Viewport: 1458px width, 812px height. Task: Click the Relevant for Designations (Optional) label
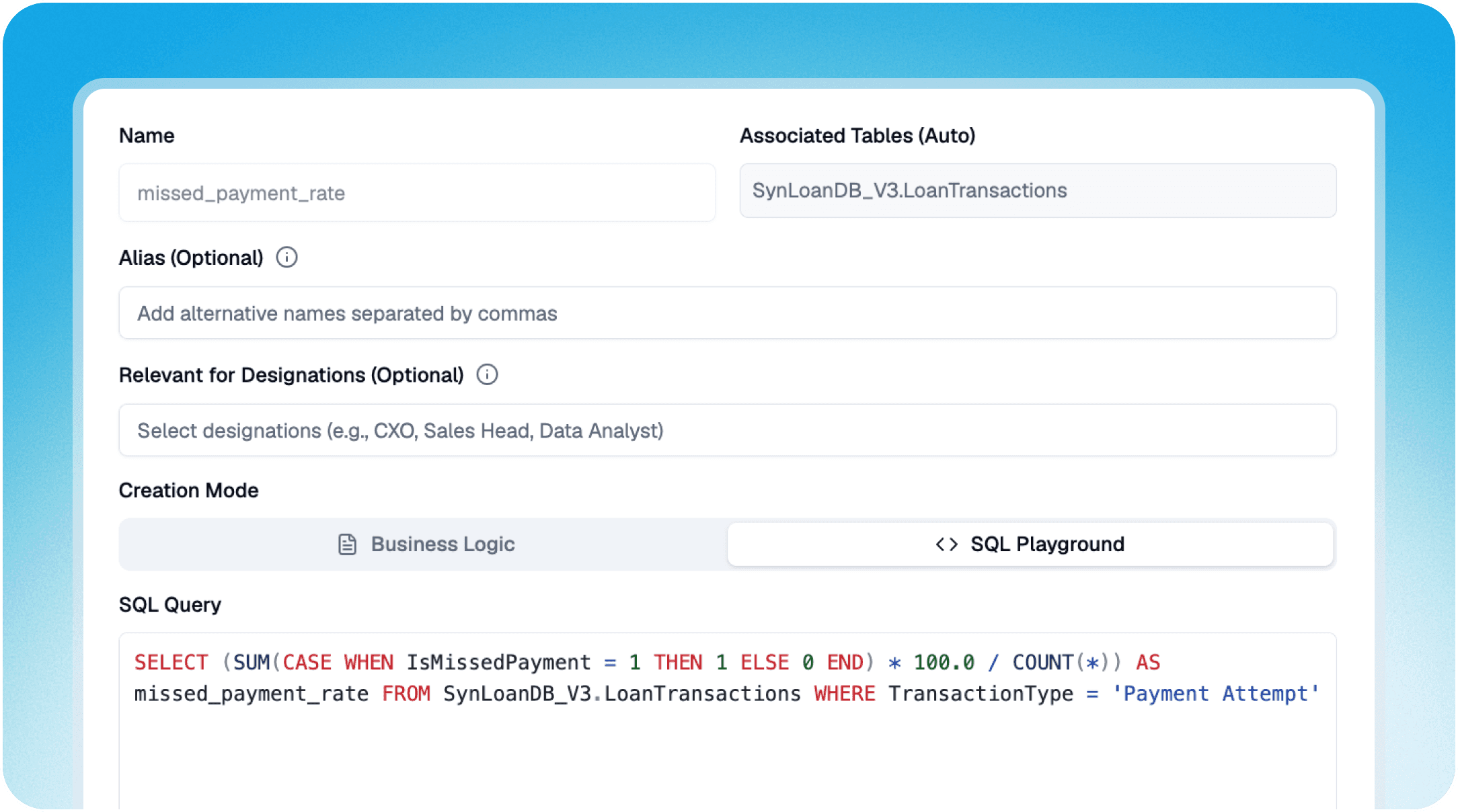[291, 374]
